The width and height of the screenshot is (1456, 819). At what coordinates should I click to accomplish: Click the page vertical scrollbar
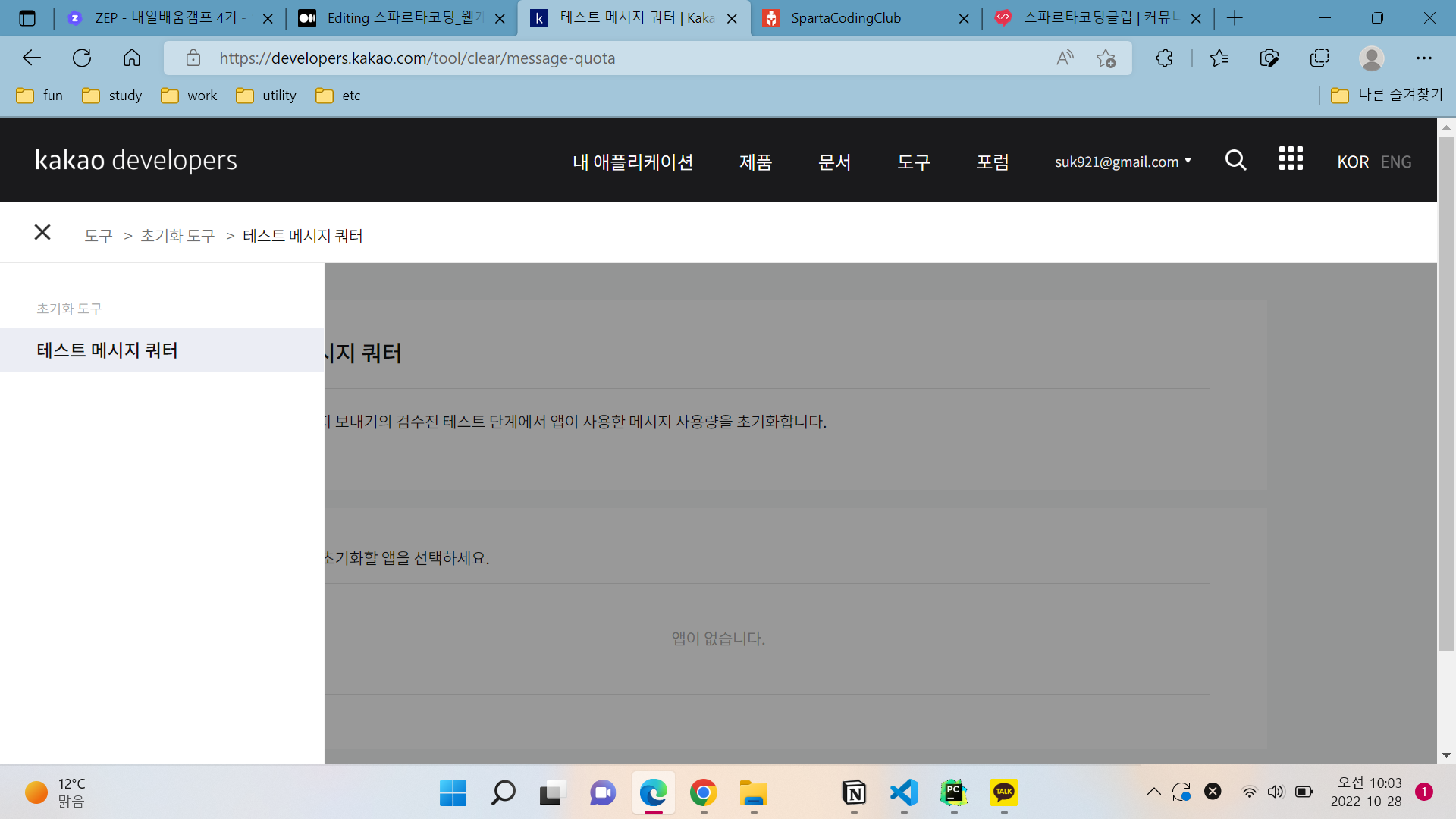point(1446,393)
